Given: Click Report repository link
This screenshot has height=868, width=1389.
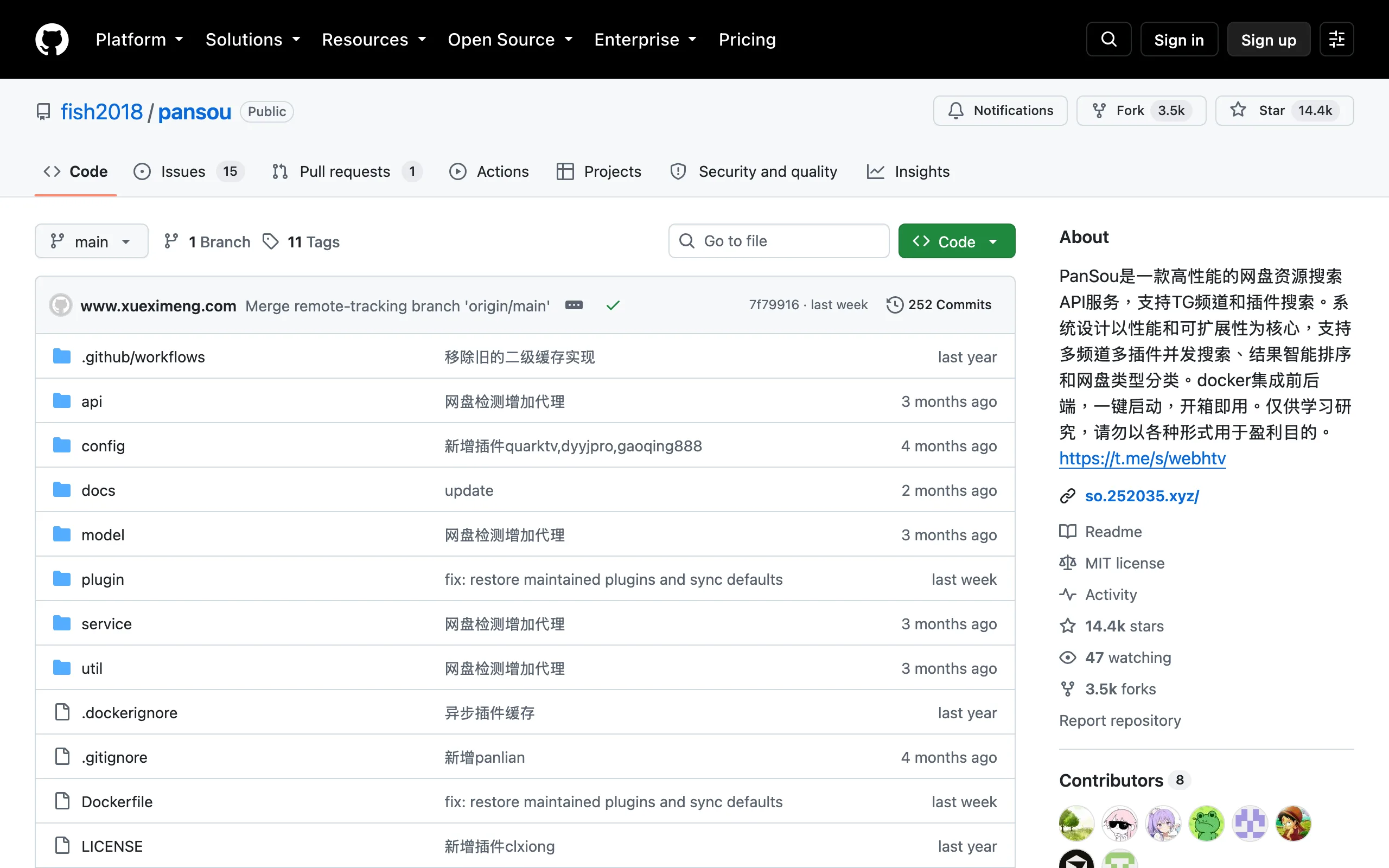Looking at the screenshot, I should coord(1120,720).
